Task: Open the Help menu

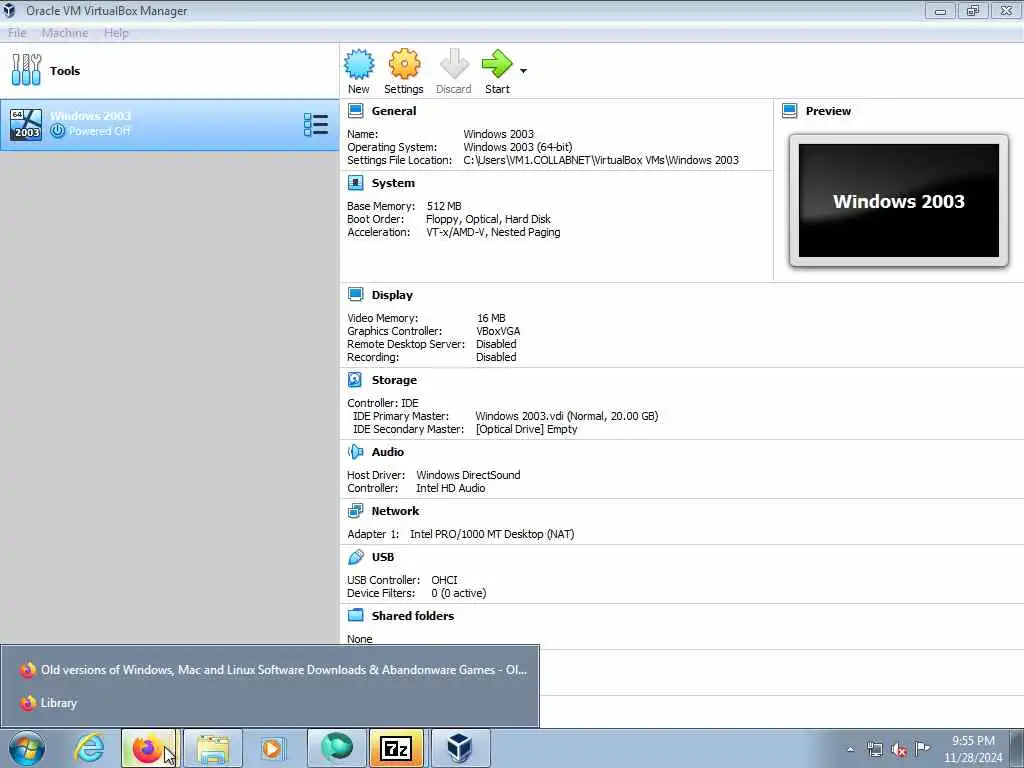Action: [116, 33]
